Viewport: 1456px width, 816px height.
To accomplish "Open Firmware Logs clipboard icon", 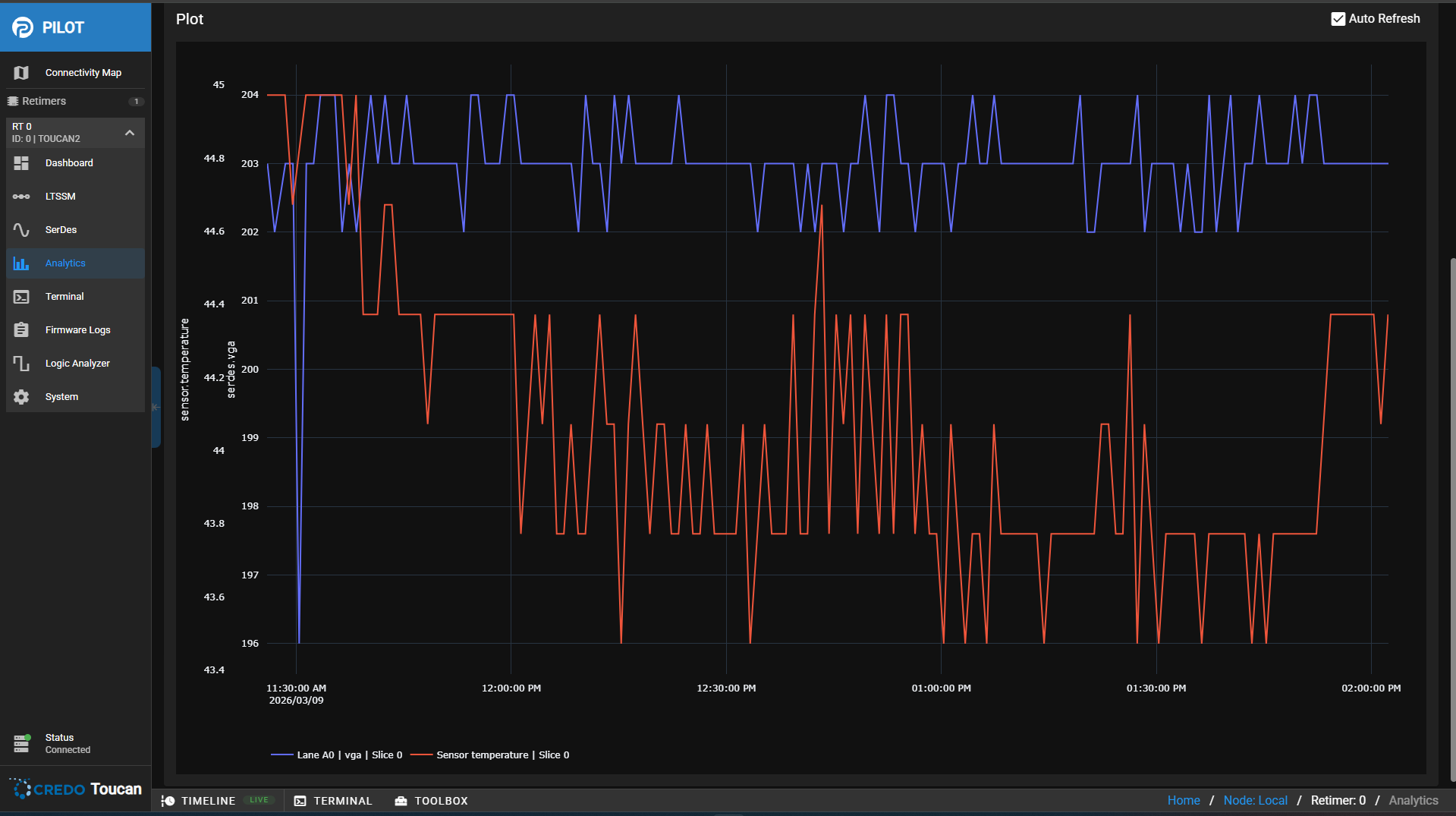I will click(21, 330).
